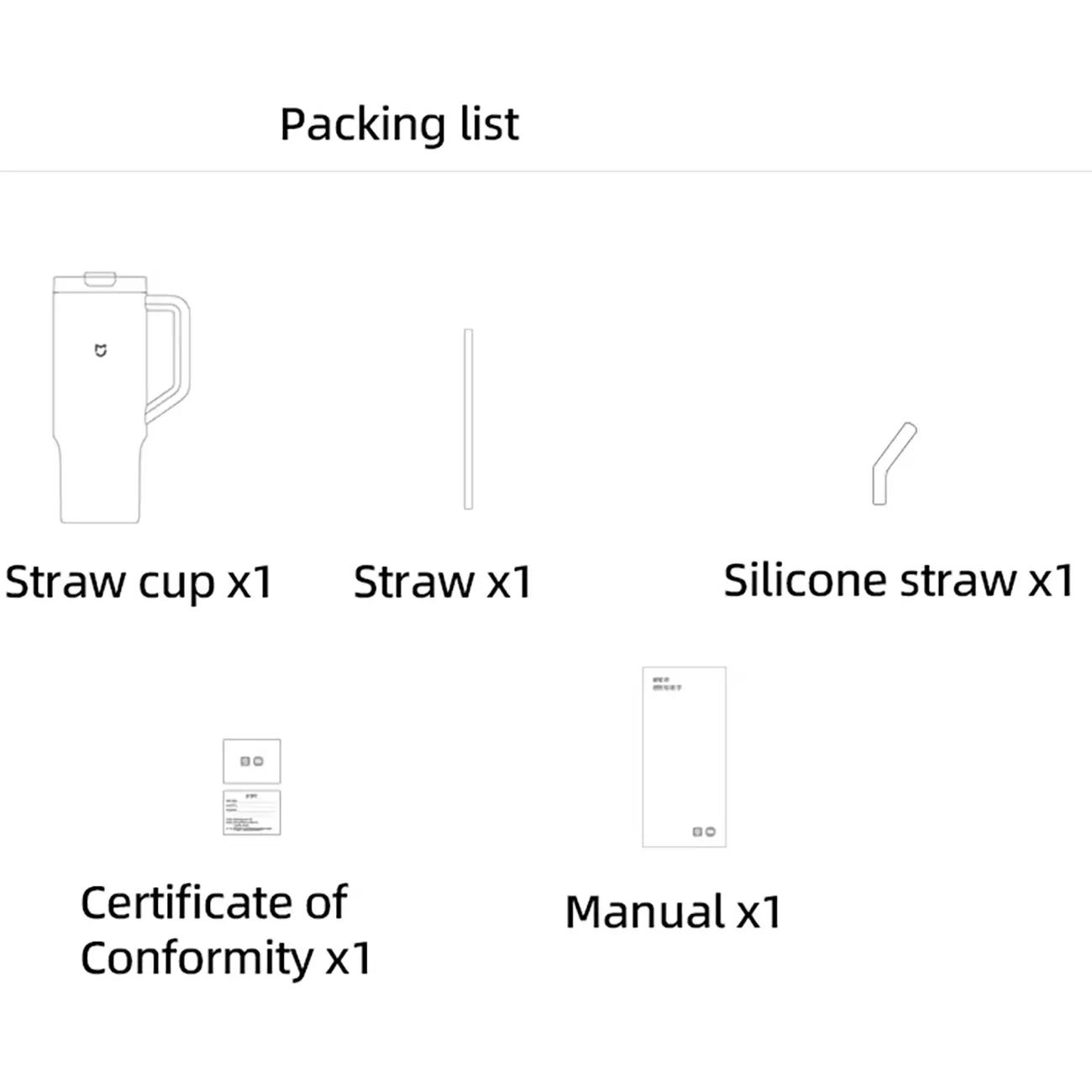Click the flip tab on the cup lid
This screenshot has height=1092, width=1092.
click(100, 278)
